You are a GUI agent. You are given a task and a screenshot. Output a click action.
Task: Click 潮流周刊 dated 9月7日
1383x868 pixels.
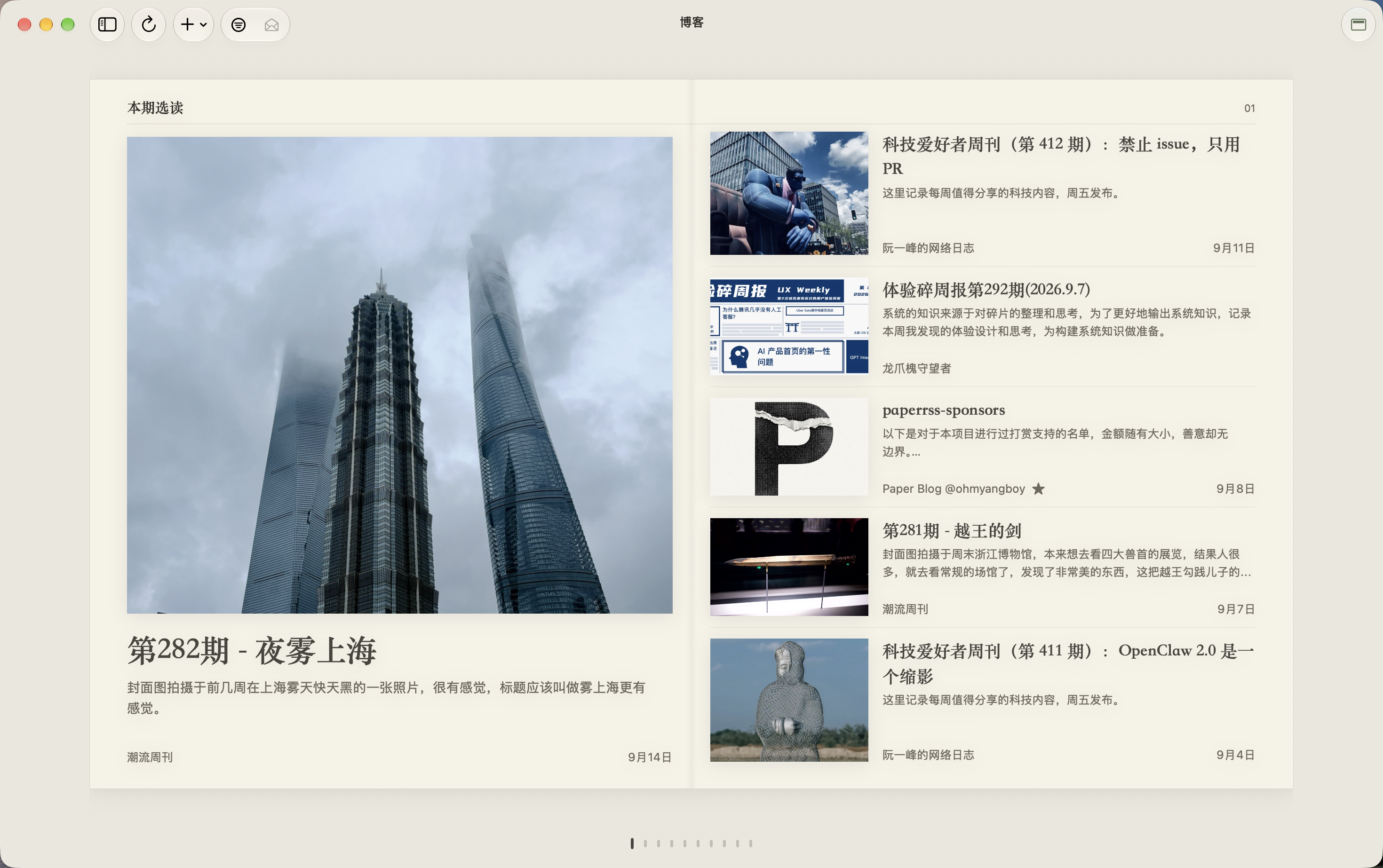click(x=905, y=609)
